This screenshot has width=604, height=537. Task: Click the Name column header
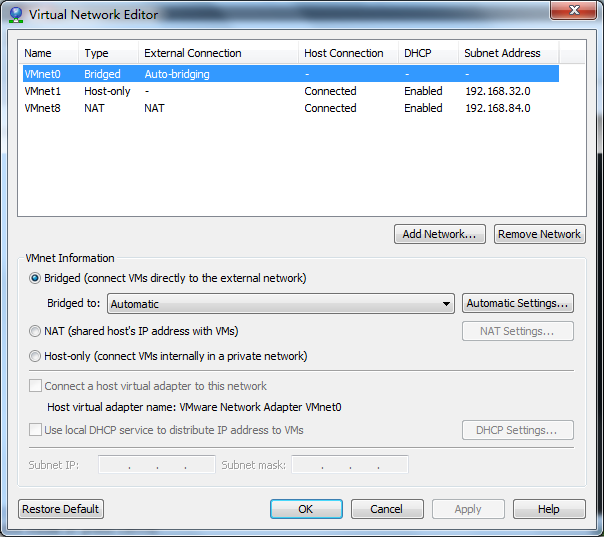click(49, 53)
